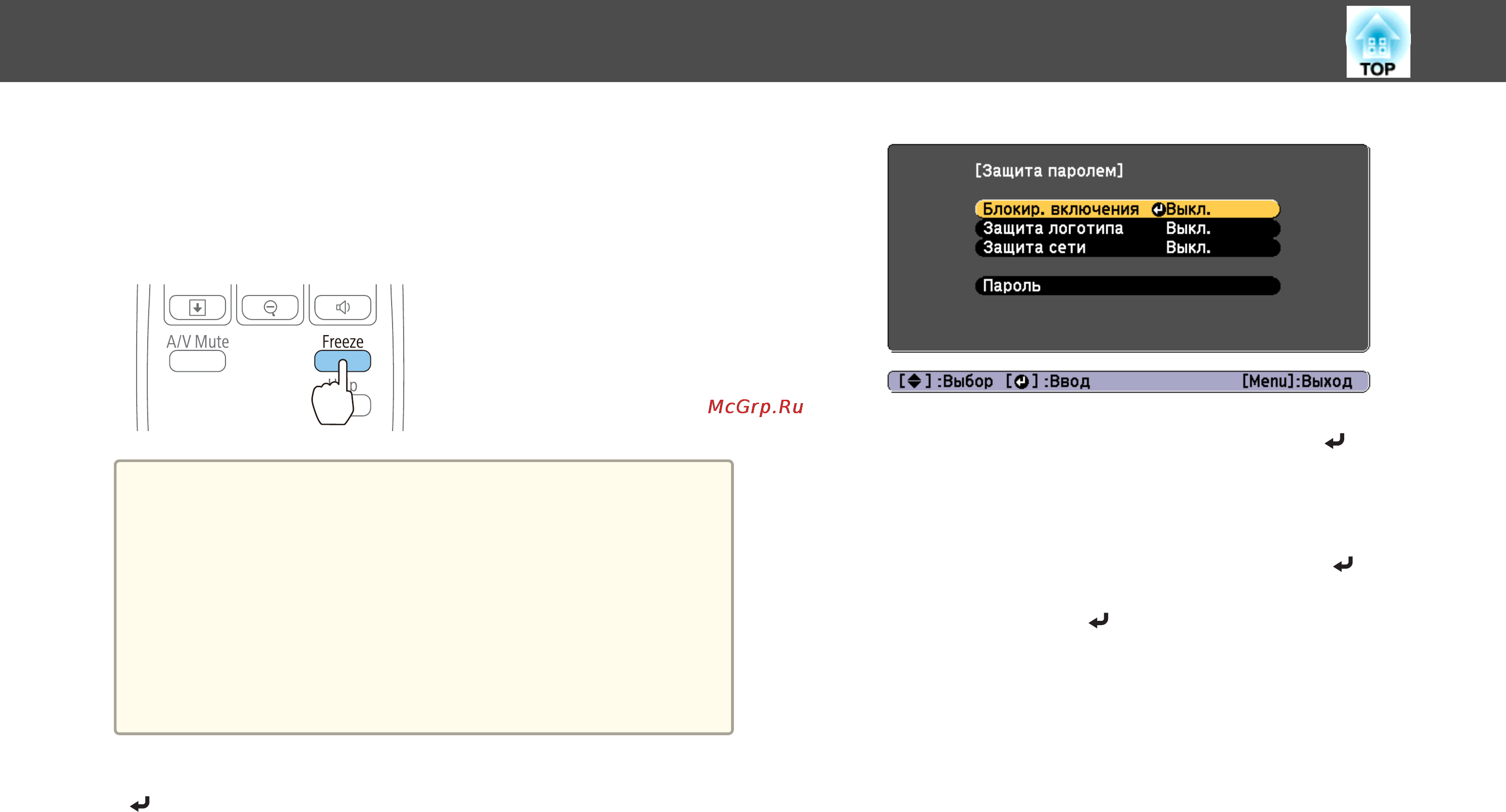Click the [Menu]:Выход hint label
Viewport: 1506px width, 812px height.
[x=1297, y=381]
